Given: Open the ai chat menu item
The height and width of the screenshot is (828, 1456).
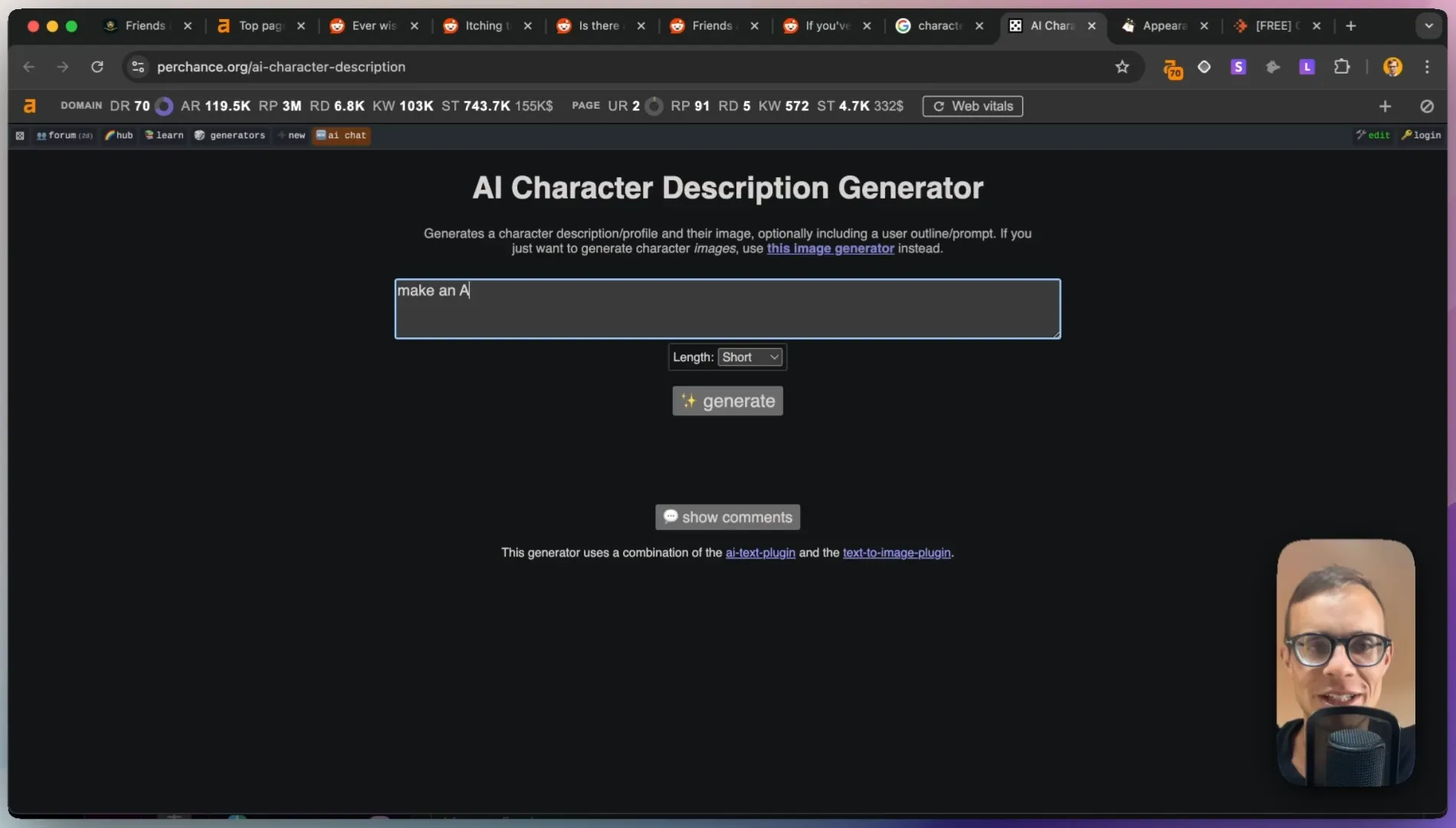Looking at the screenshot, I should (x=341, y=136).
